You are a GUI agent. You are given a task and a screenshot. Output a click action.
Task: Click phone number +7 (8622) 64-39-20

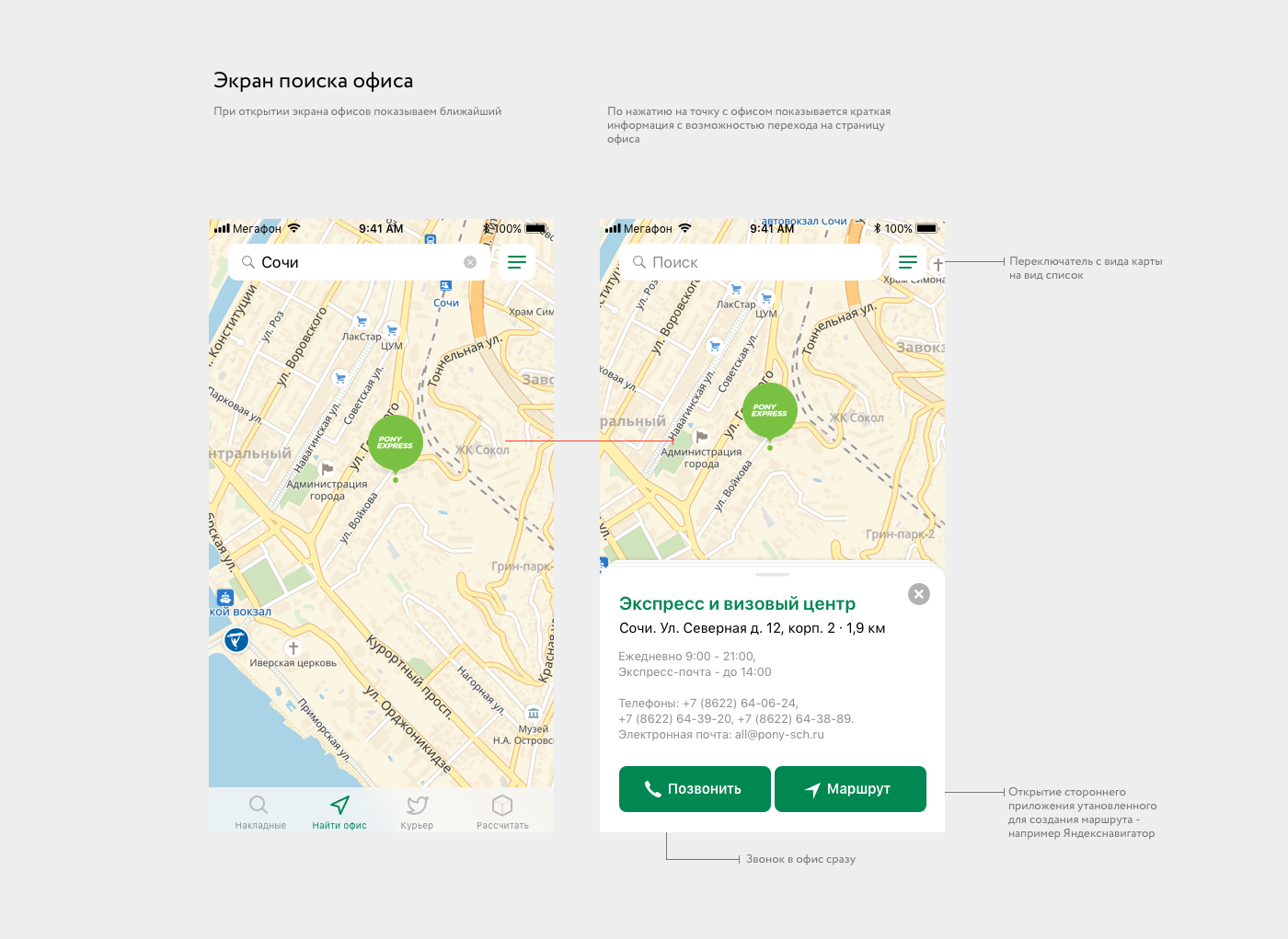[675, 719]
